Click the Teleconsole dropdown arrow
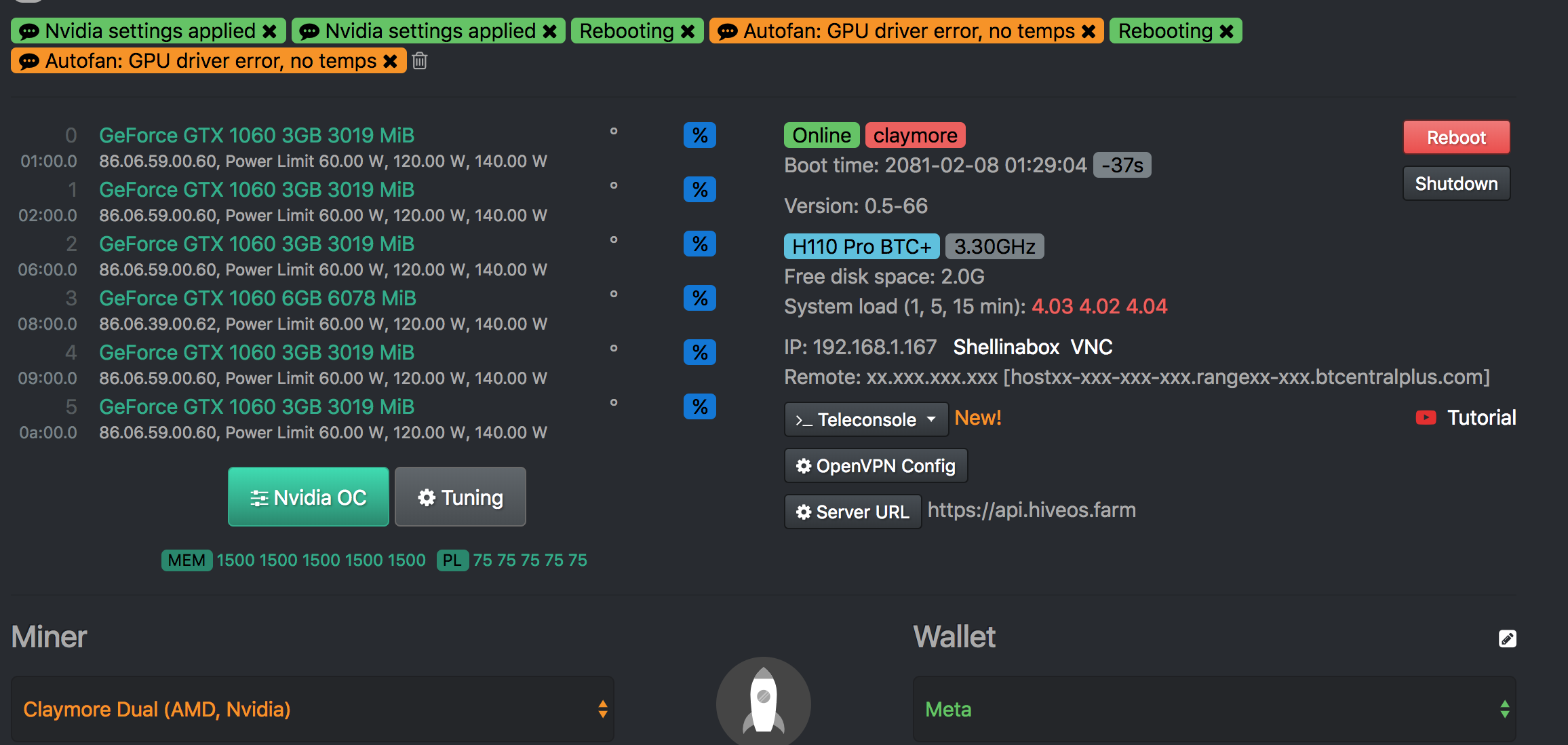 (931, 420)
